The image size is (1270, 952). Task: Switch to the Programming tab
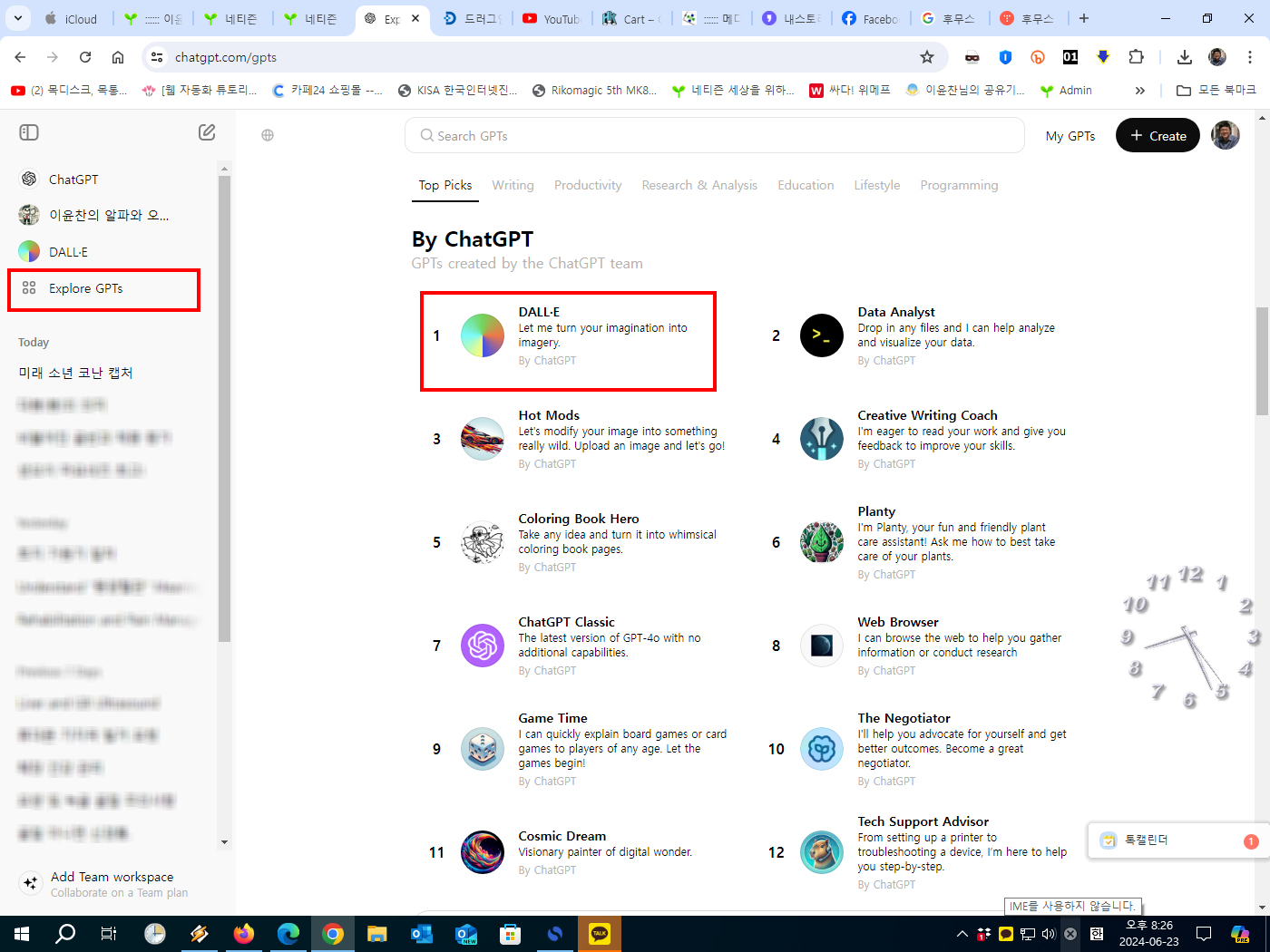[x=959, y=185]
